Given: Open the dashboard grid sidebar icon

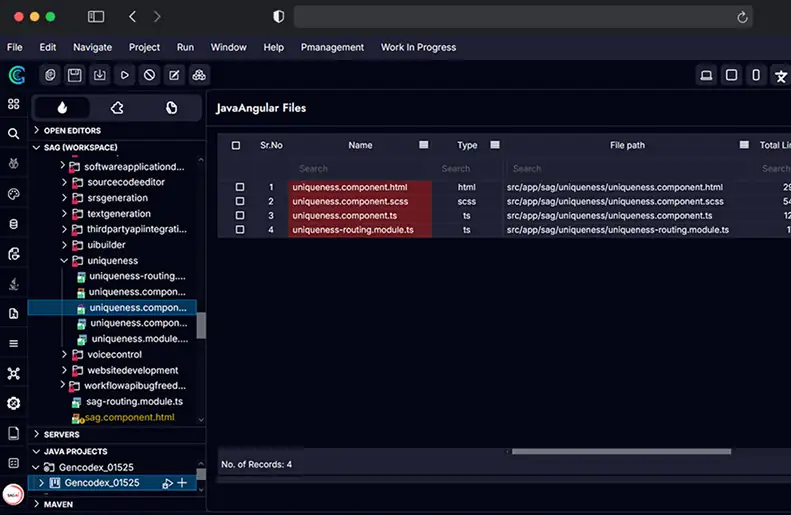Looking at the screenshot, I should [x=14, y=104].
